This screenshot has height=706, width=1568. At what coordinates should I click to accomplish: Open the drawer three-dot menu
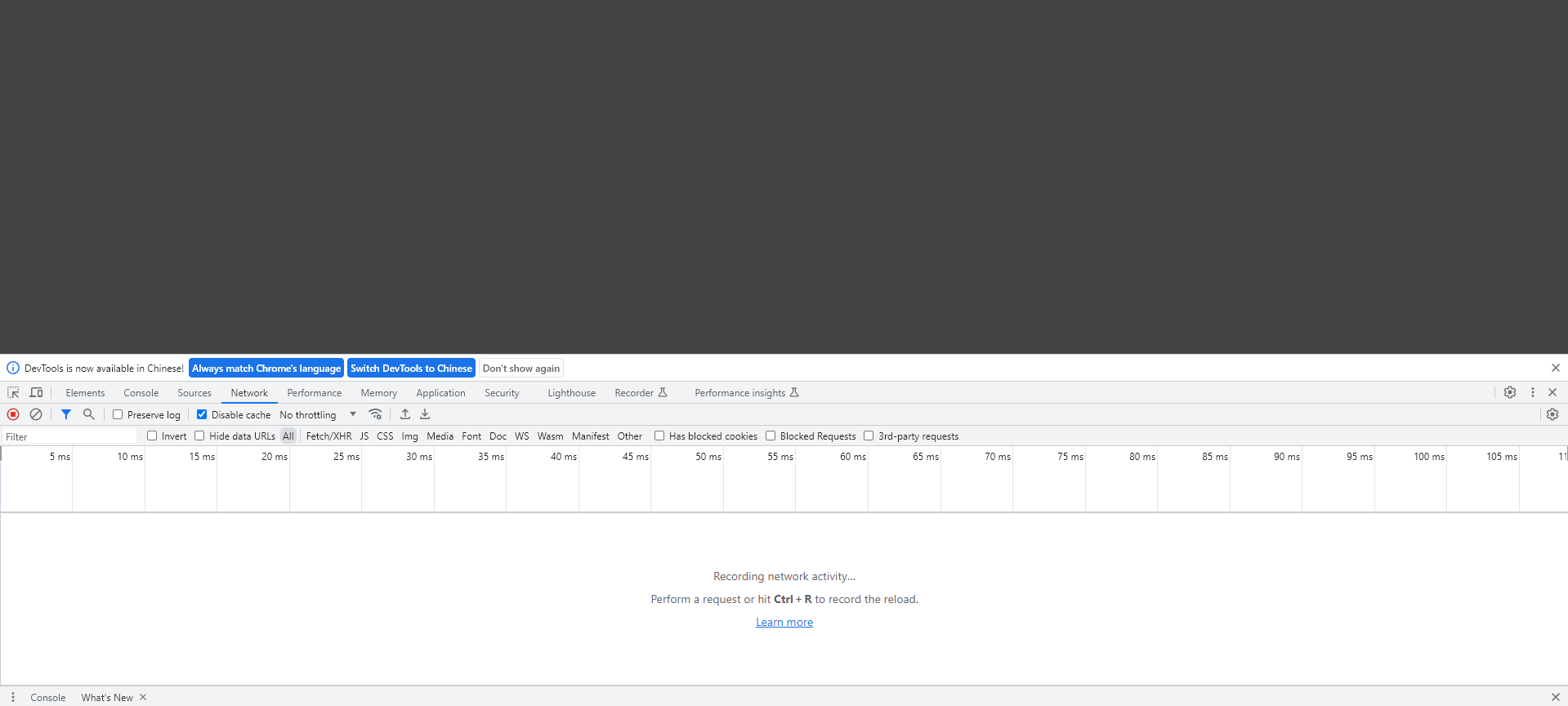[13, 697]
